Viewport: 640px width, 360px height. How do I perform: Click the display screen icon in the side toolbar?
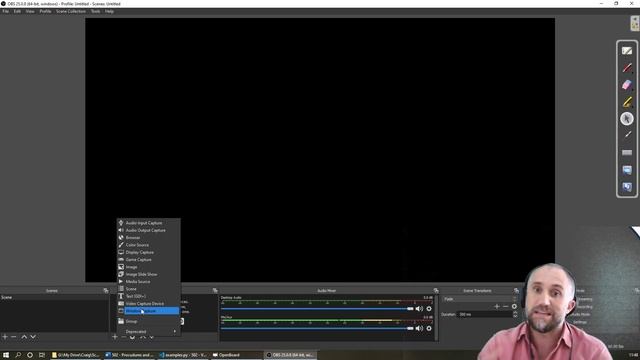pos(627,169)
